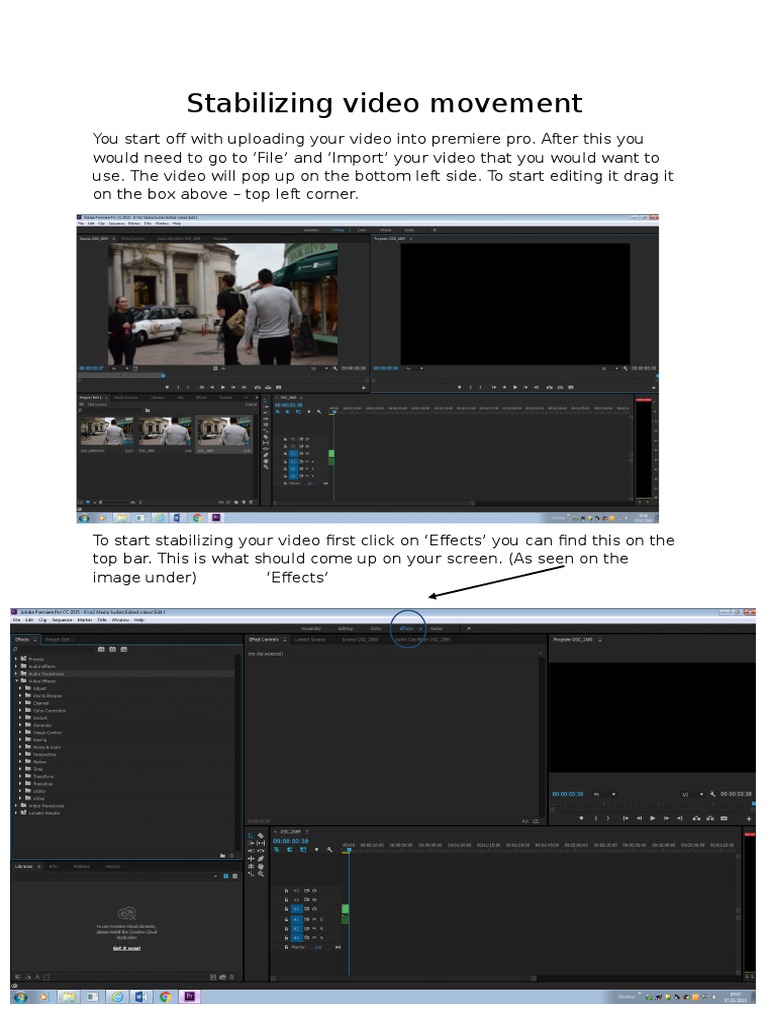Expand the Audio Effects folder
The height and width of the screenshot is (1024, 768).
click(16, 666)
